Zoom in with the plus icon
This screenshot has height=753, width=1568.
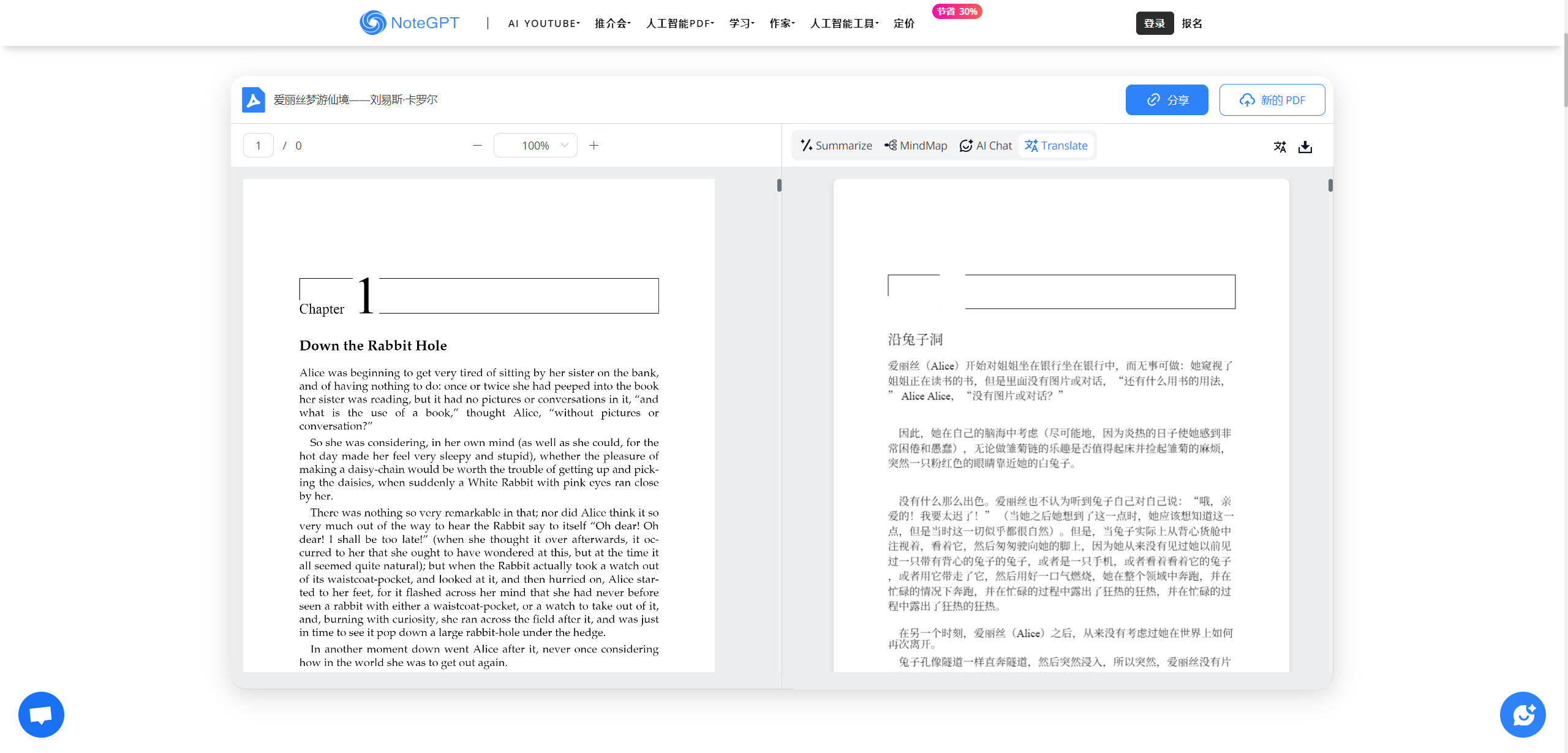594,145
